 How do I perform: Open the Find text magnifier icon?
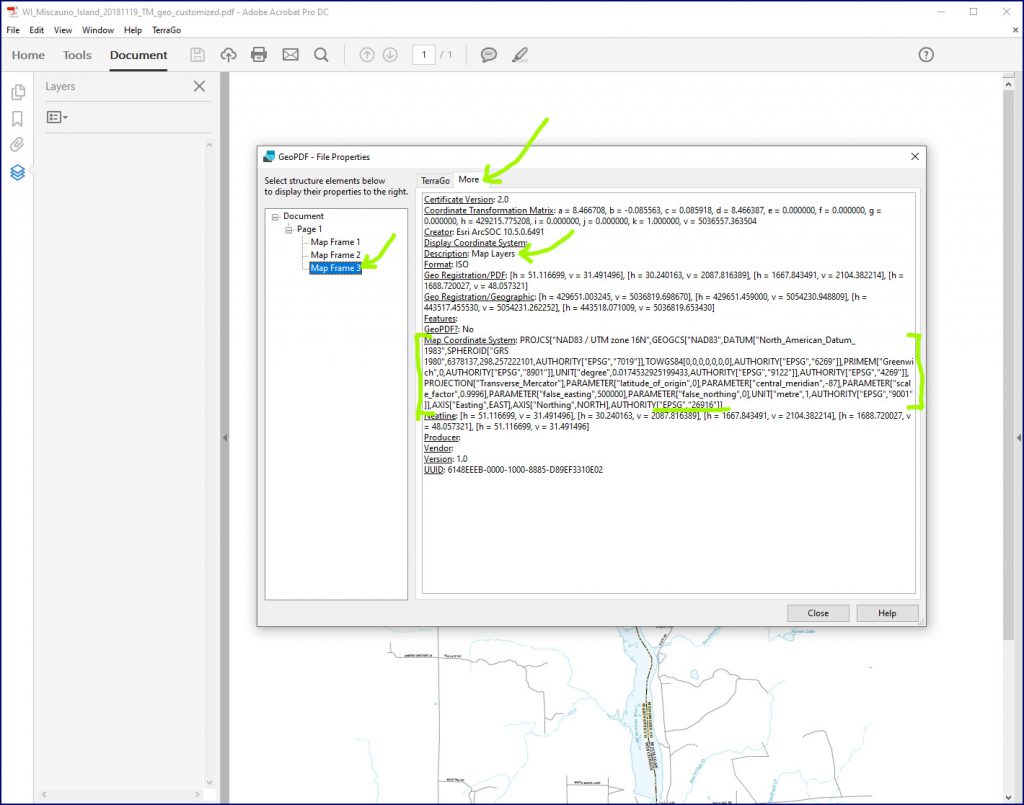click(x=321, y=55)
